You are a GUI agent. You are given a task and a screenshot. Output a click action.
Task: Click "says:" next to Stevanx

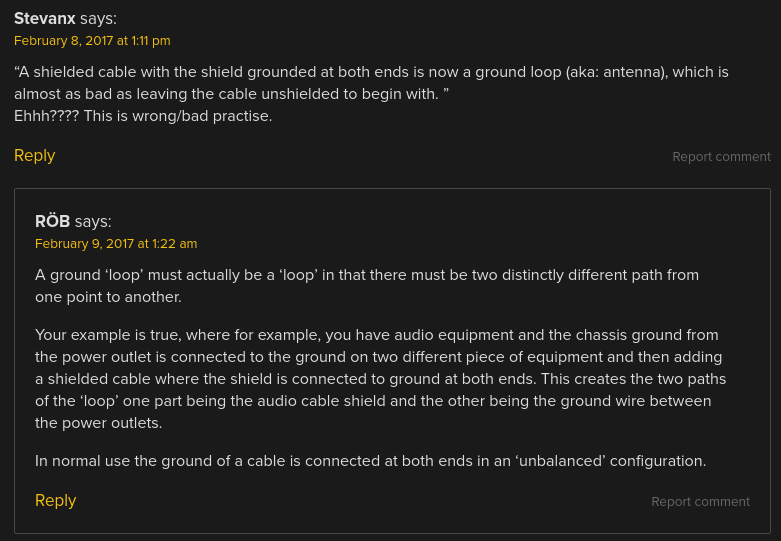tap(98, 18)
